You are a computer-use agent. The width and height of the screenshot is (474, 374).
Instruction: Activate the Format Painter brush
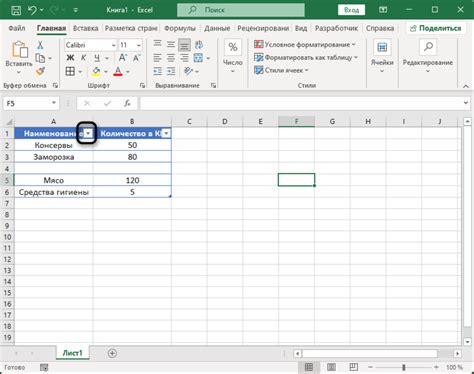click(40, 71)
